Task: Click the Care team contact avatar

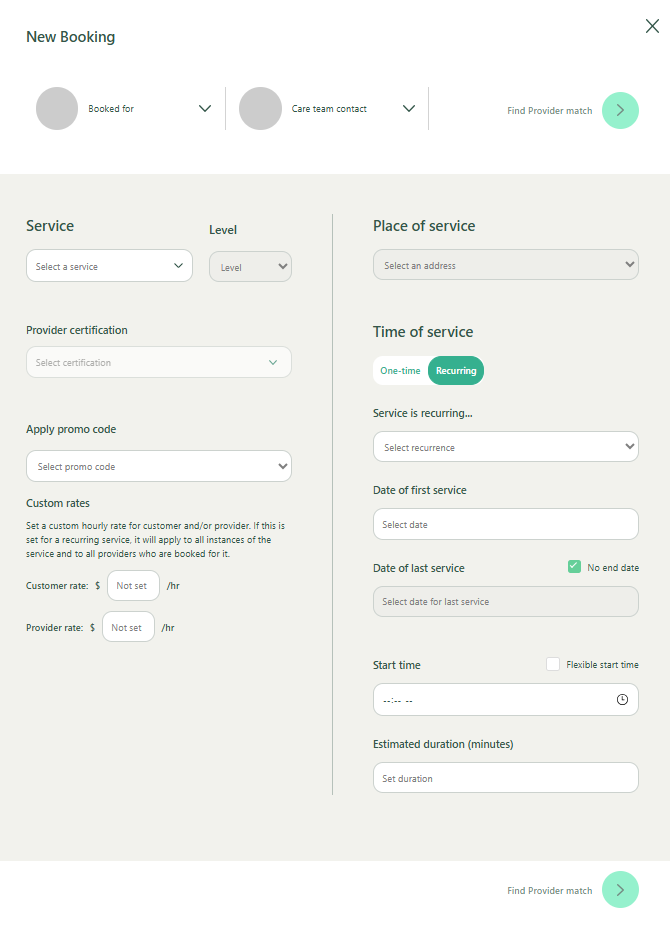Action: point(260,109)
